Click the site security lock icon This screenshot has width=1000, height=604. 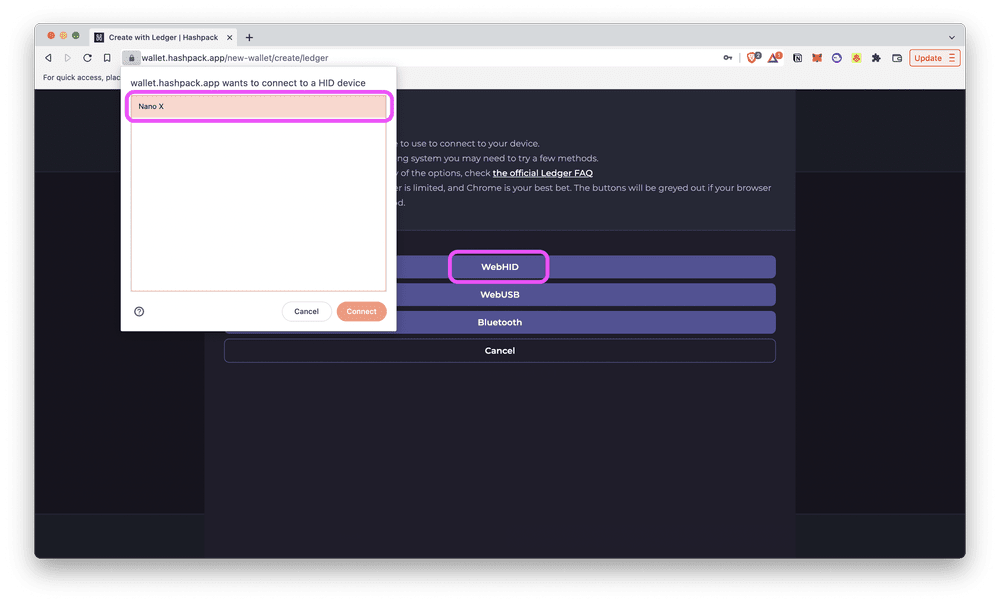pyautogui.click(x=131, y=57)
